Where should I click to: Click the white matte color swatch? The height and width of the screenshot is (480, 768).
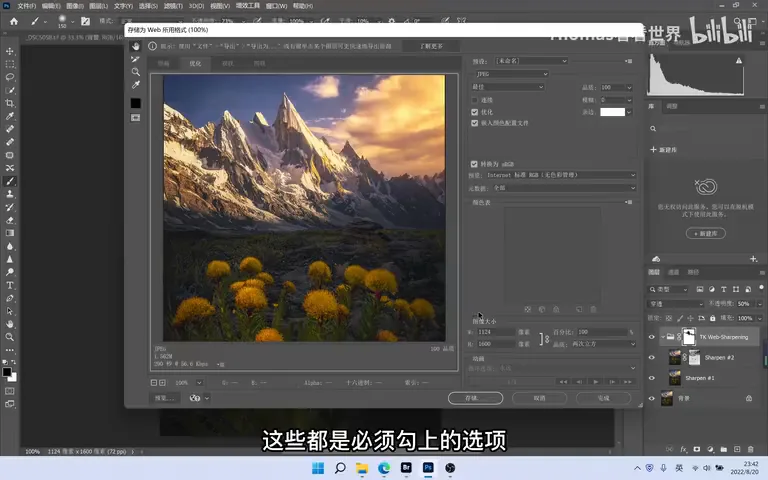(612, 112)
